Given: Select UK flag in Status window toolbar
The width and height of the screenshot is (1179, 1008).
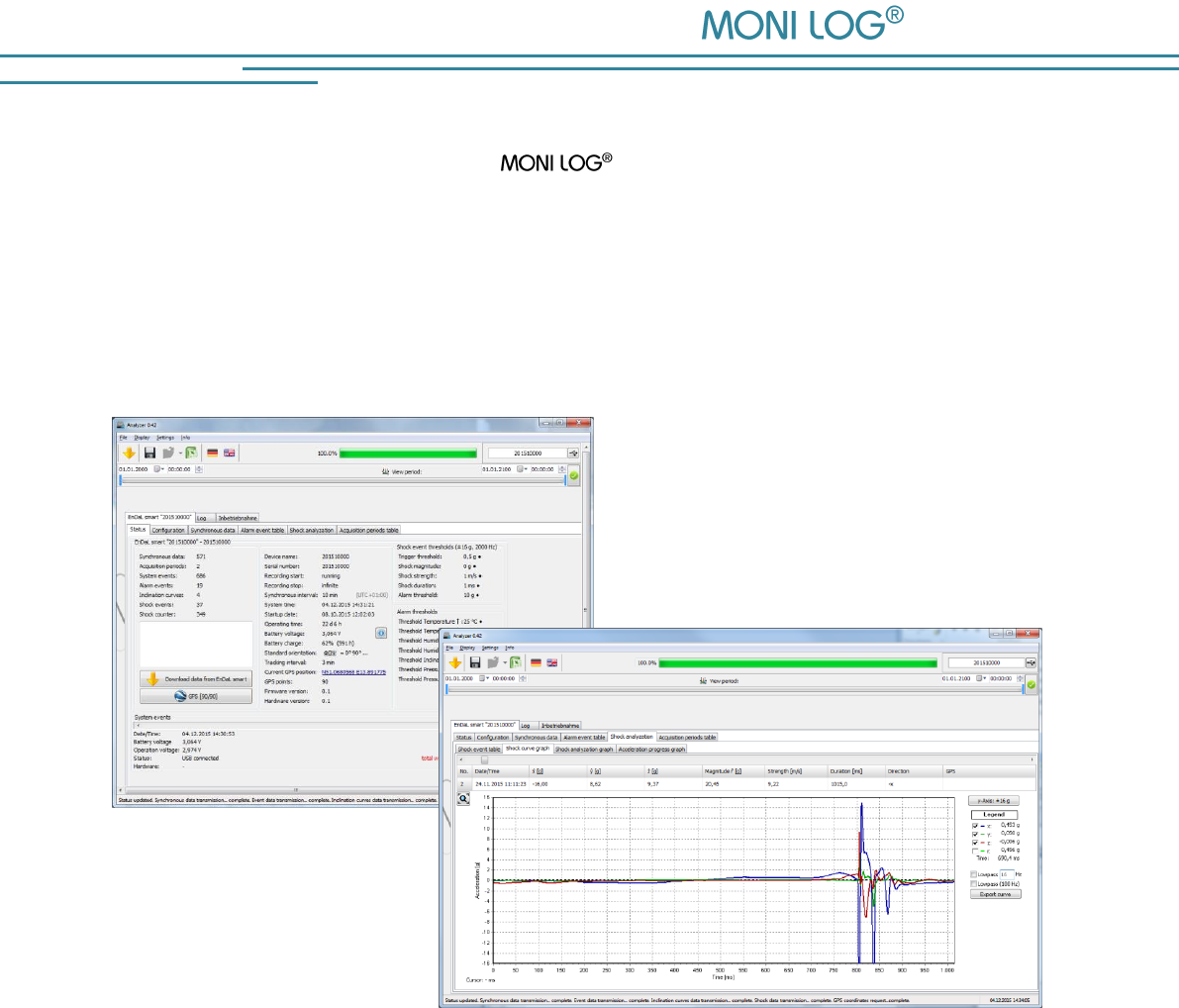Looking at the screenshot, I should point(230,453).
